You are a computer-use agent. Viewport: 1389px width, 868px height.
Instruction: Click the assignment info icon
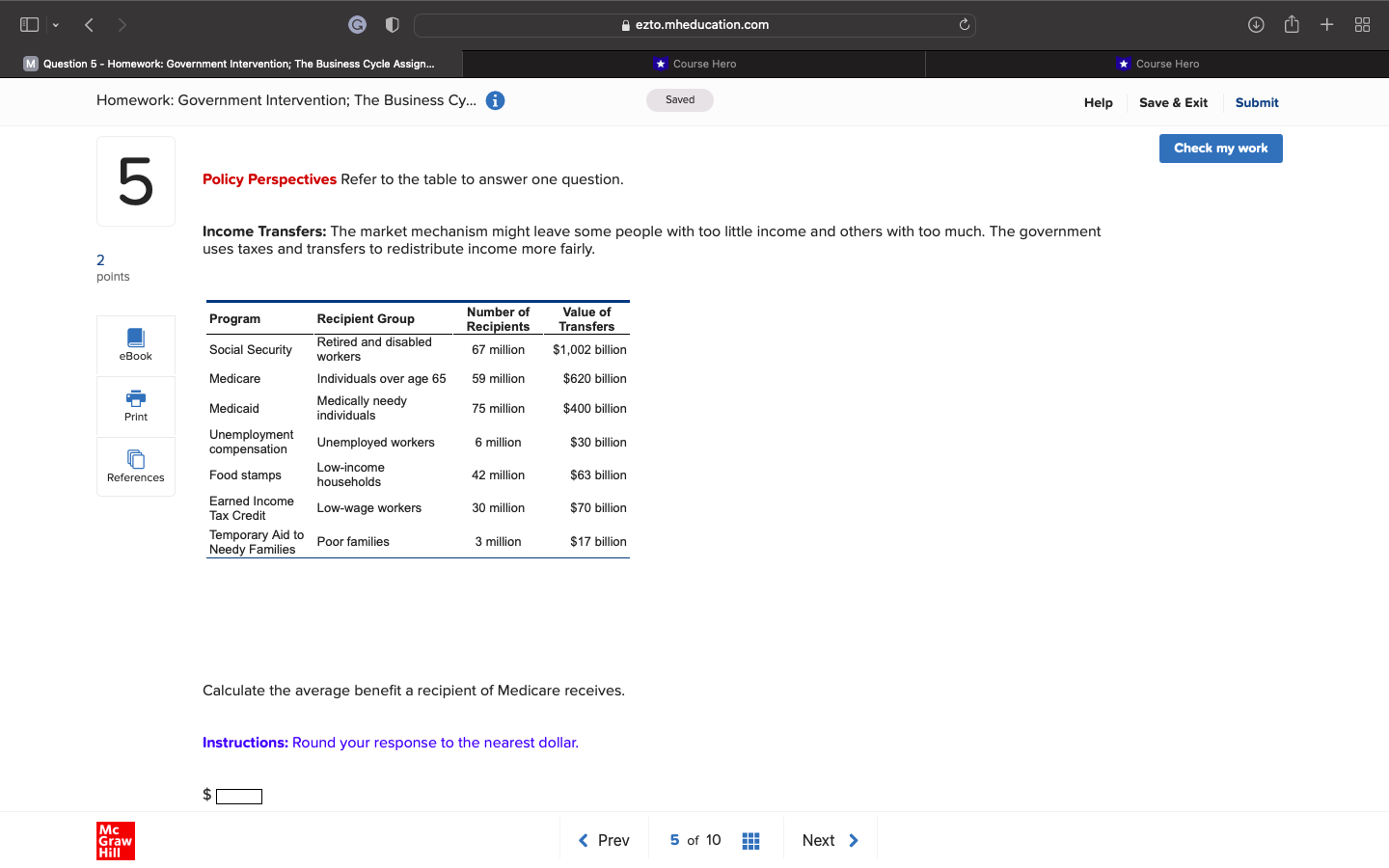coord(495,99)
